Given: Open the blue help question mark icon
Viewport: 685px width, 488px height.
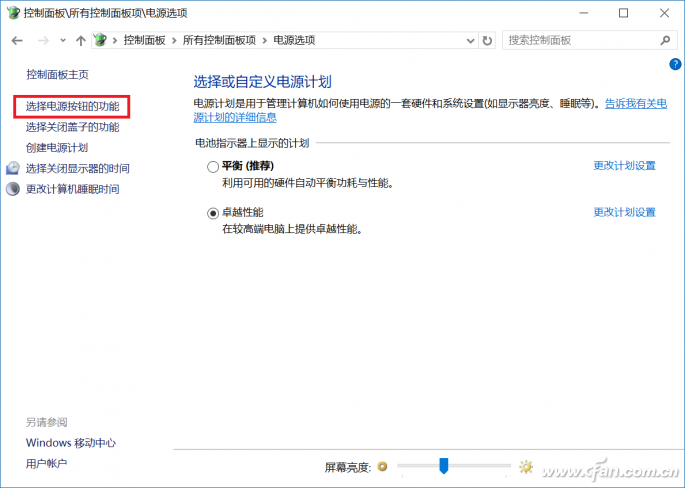Looking at the screenshot, I should [x=675, y=64].
